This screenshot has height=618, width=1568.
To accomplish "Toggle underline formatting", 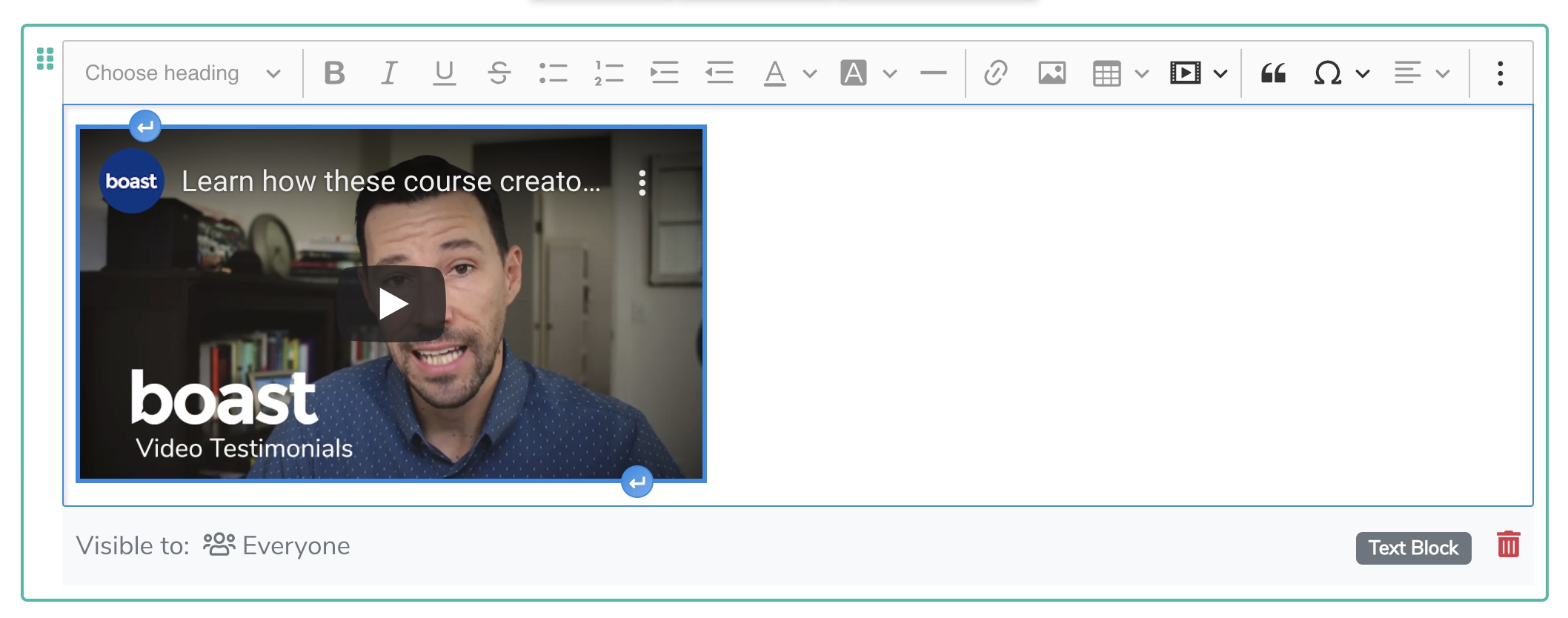I will (444, 73).
